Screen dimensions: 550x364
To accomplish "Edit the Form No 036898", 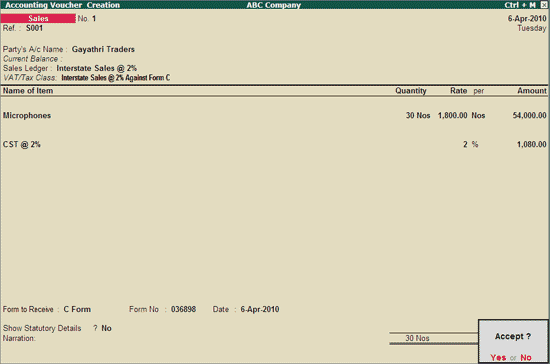I will pyautogui.click(x=183, y=309).
